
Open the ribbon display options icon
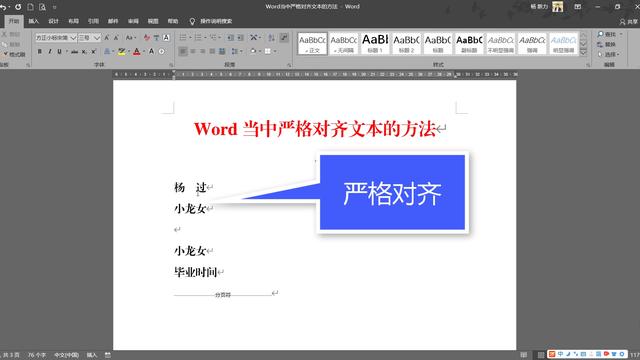(x=578, y=7)
